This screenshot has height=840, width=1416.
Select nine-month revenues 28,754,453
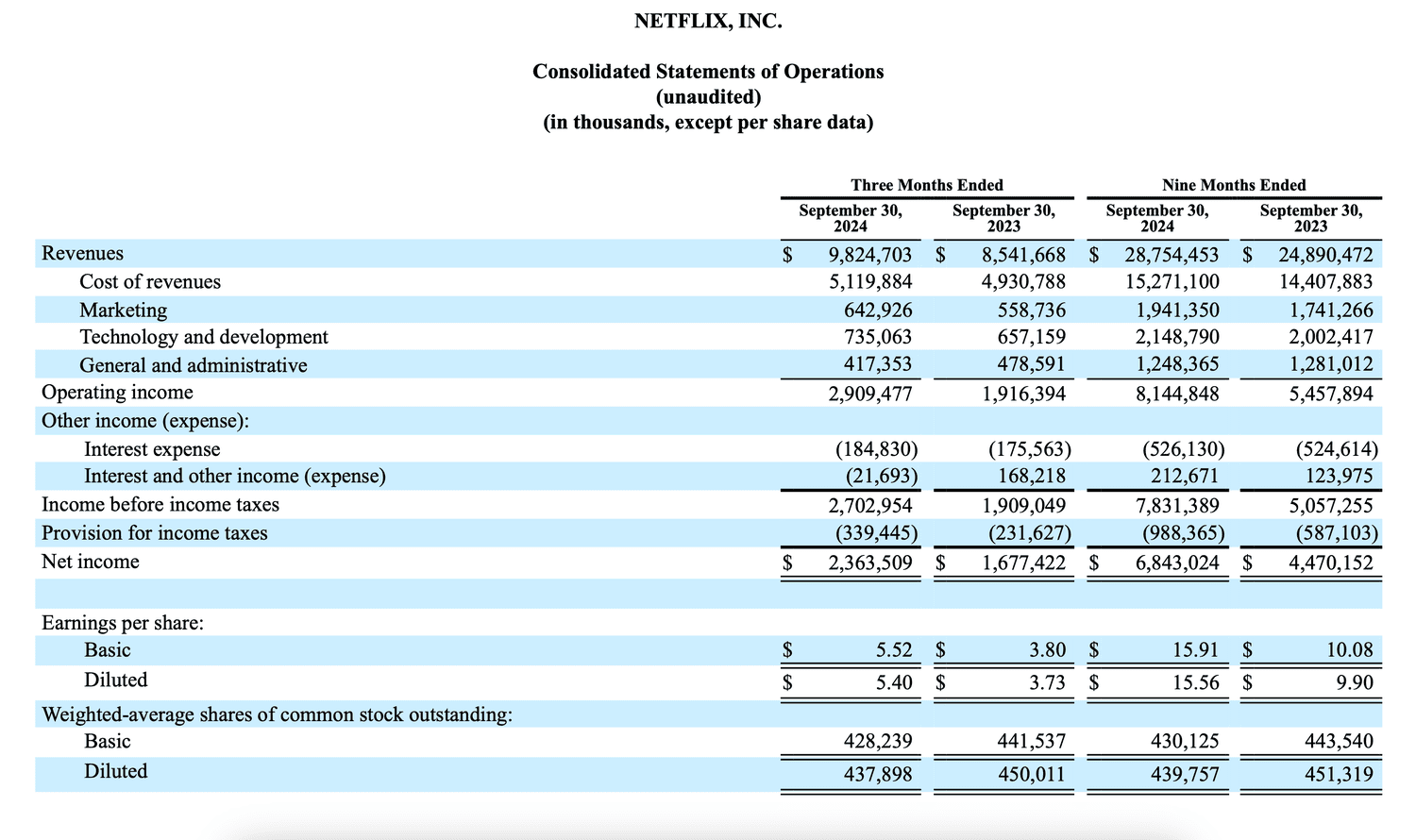(1172, 255)
